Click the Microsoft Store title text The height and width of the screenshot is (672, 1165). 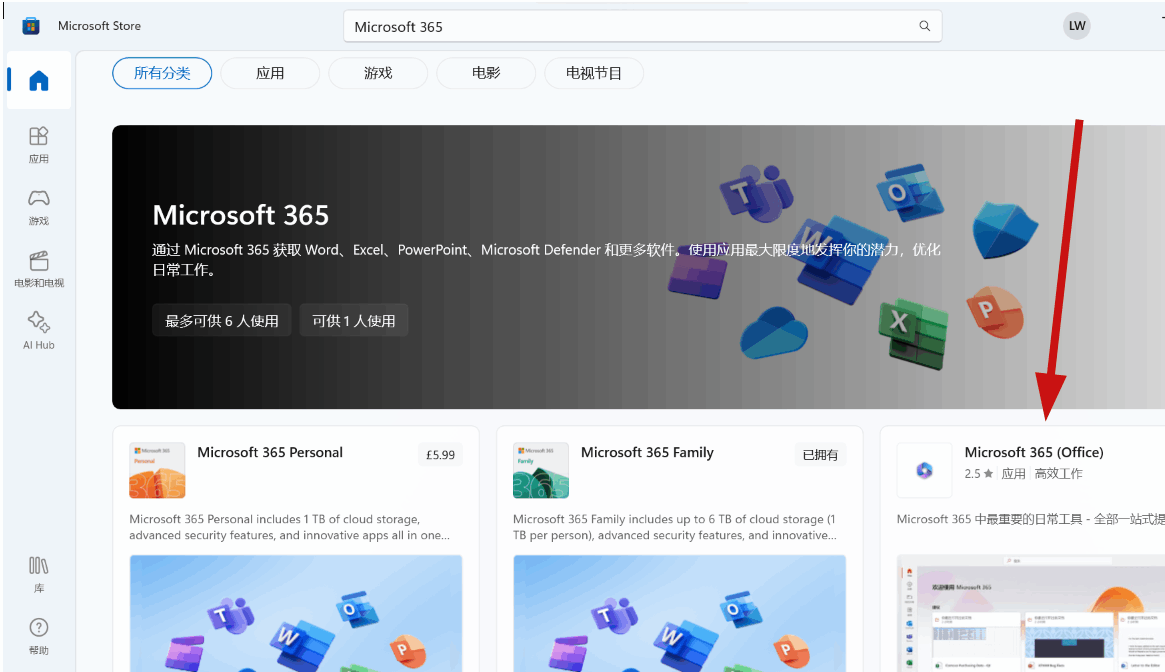[100, 26]
